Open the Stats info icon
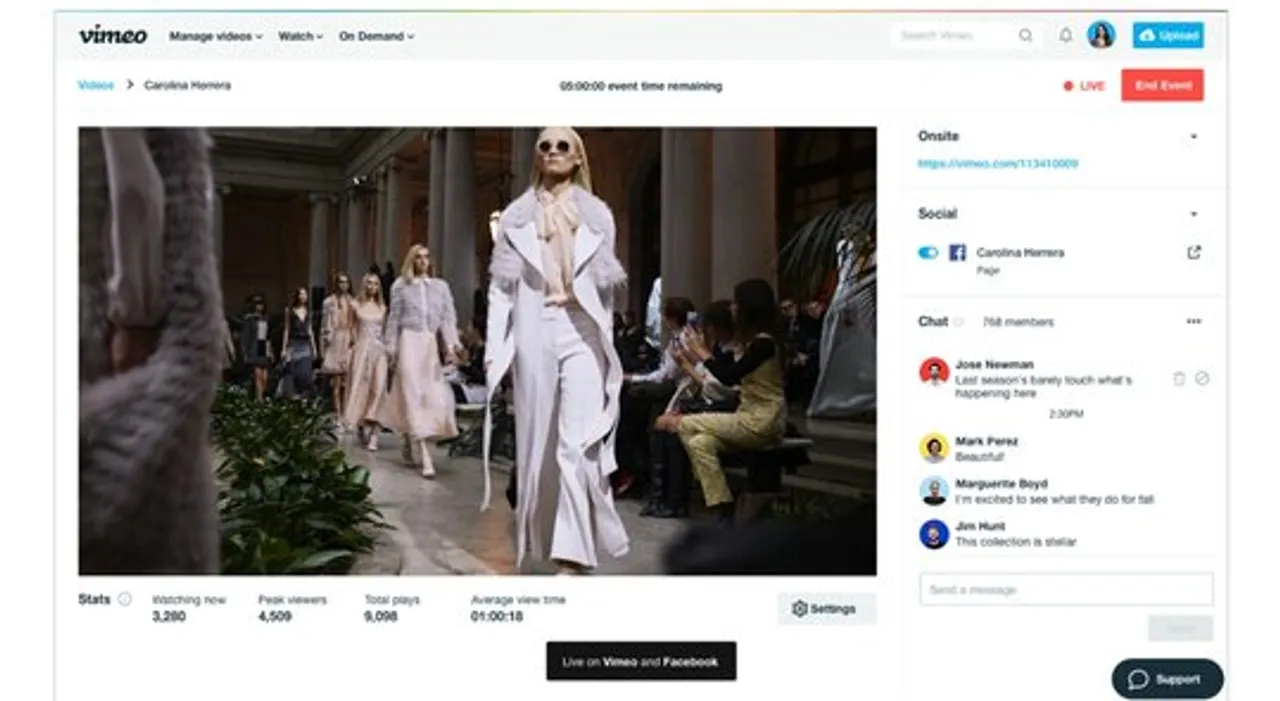This screenshot has height=701, width=1280. click(x=124, y=599)
